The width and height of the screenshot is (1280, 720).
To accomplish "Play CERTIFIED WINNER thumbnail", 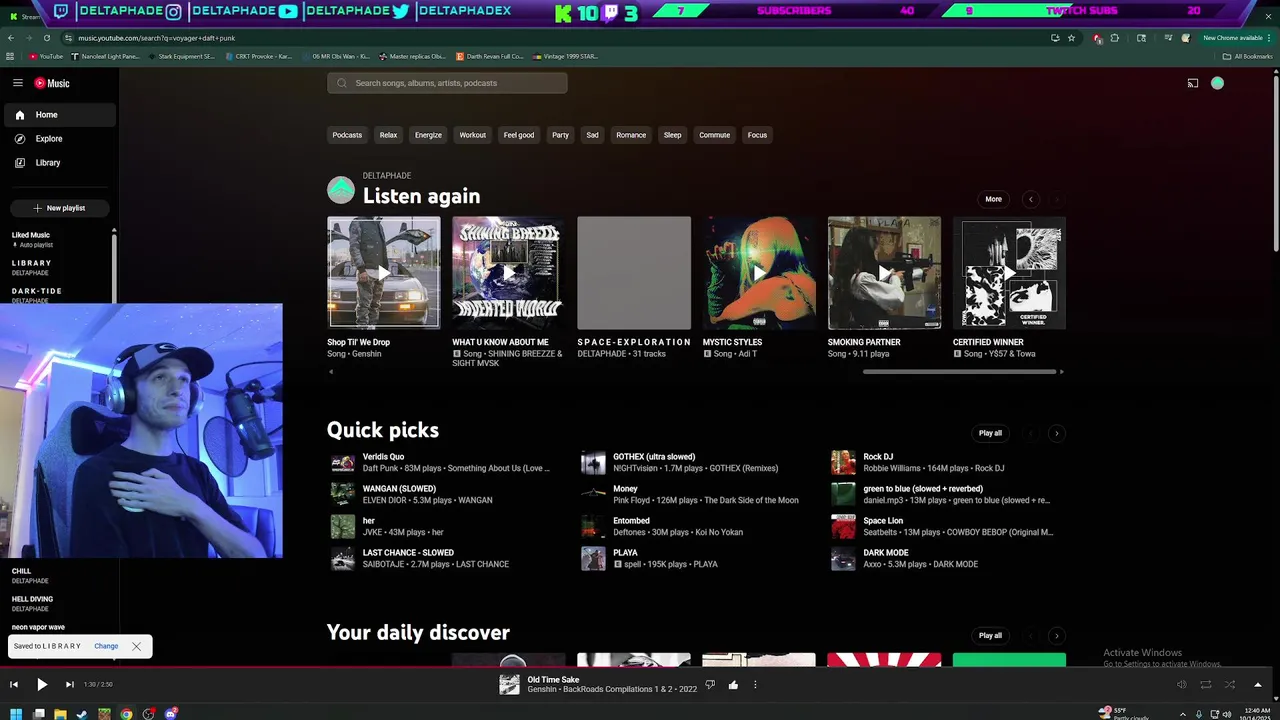I will point(1009,273).
